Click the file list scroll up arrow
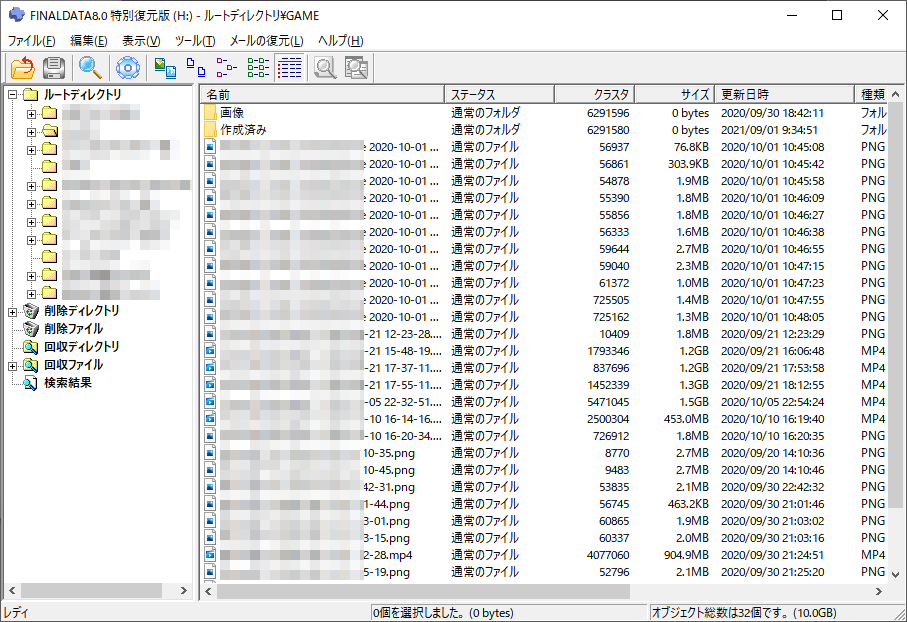The height and width of the screenshot is (622, 907). coord(895,94)
